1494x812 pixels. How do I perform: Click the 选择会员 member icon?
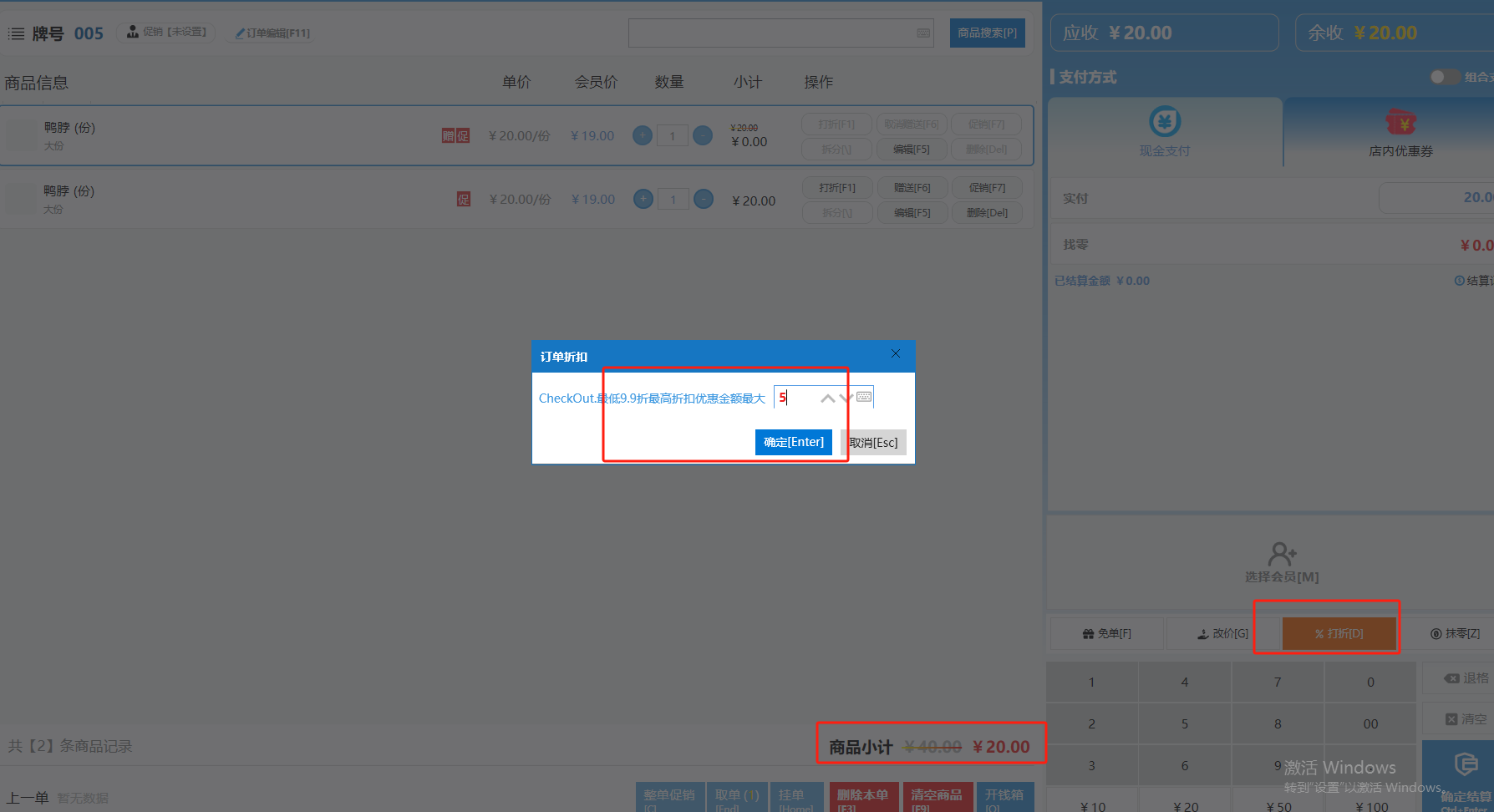point(1282,554)
